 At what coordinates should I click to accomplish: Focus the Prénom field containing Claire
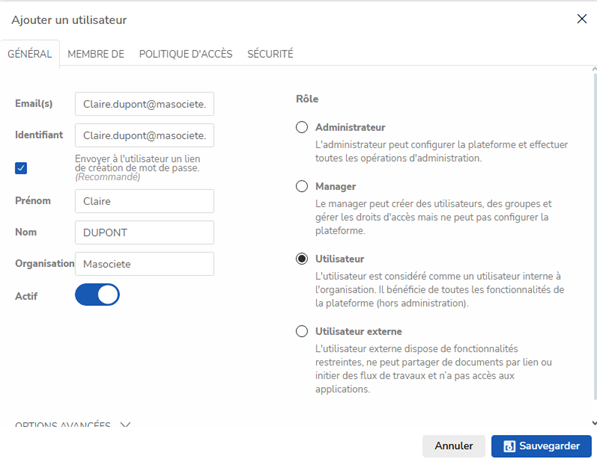tap(144, 201)
